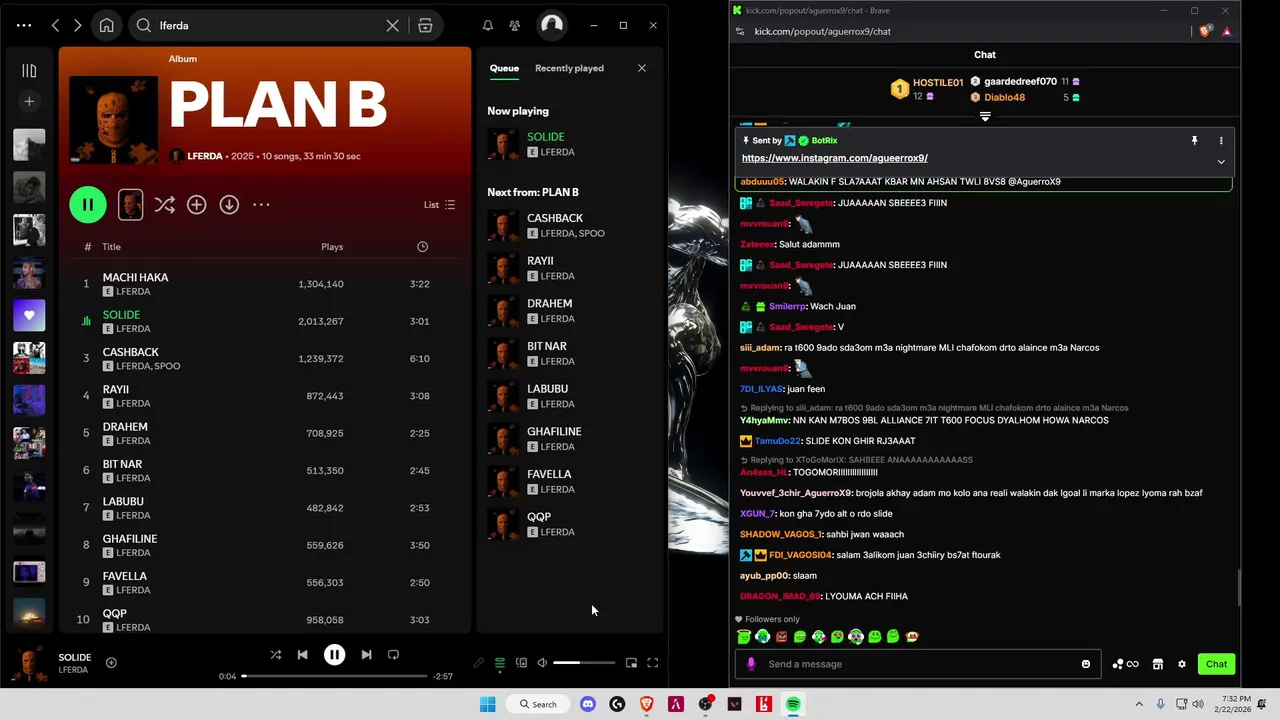The height and width of the screenshot is (720, 1280).
Task: Unpin the pinned message in Kick chat
Action: pyautogui.click(x=1194, y=141)
